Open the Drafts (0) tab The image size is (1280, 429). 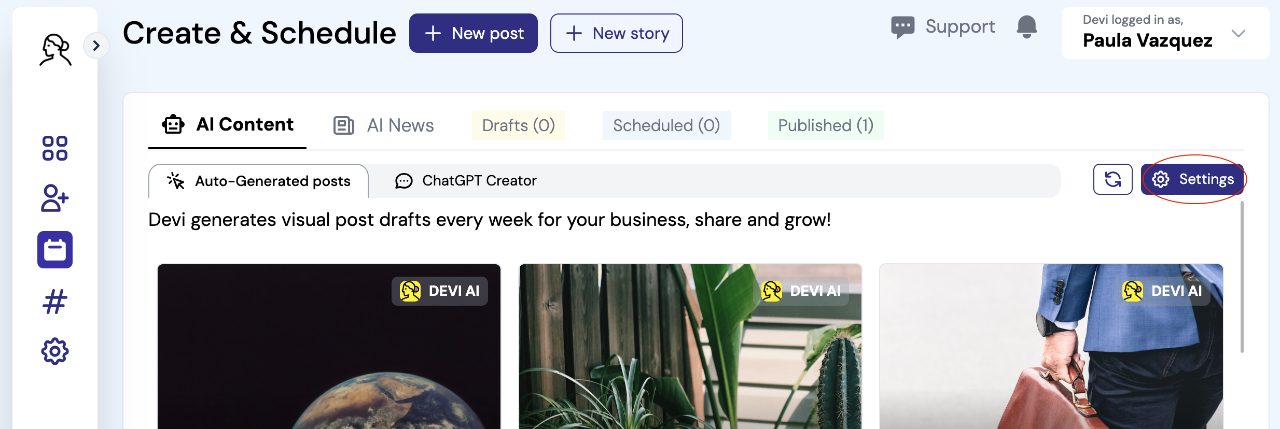518,125
